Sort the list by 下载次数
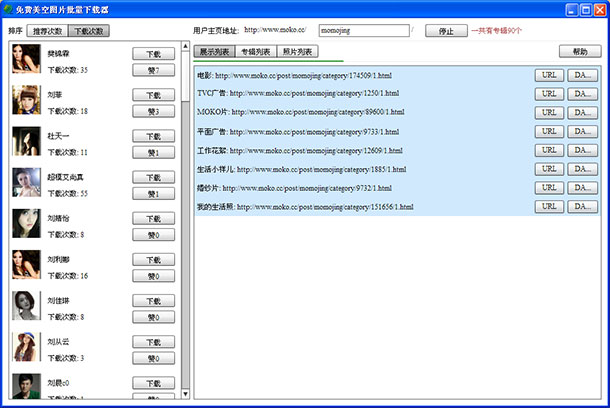 click(x=89, y=31)
